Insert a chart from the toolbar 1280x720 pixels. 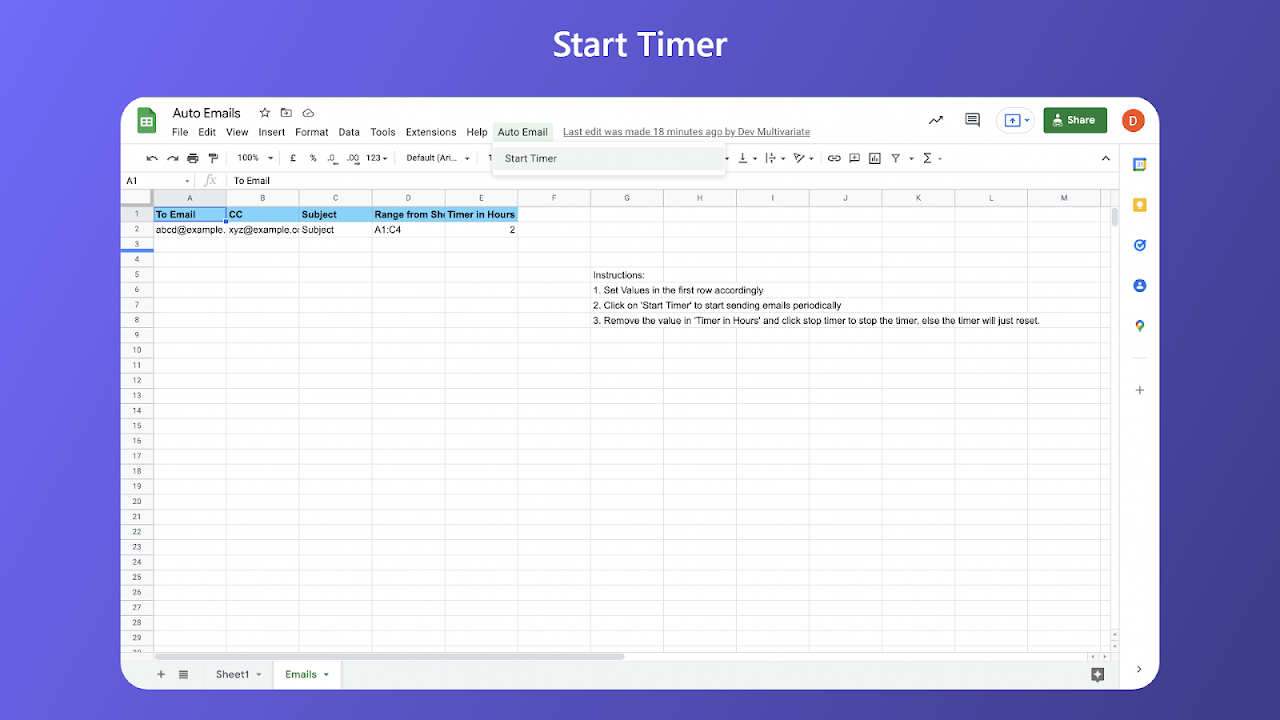click(874, 158)
